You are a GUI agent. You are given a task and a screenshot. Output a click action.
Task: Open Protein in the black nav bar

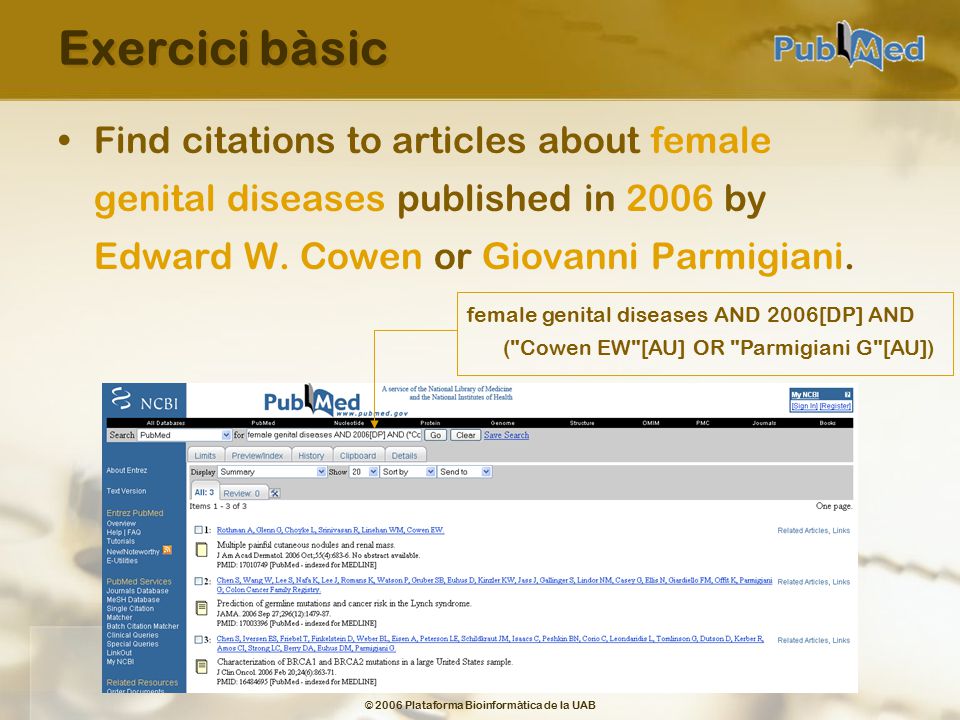point(430,423)
